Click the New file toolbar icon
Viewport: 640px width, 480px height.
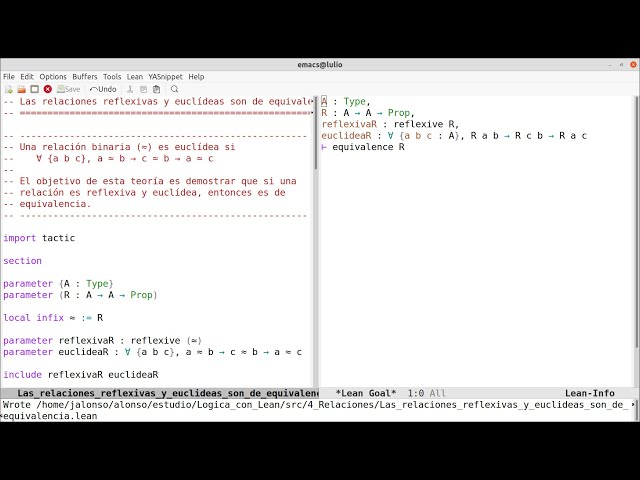click(9, 89)
